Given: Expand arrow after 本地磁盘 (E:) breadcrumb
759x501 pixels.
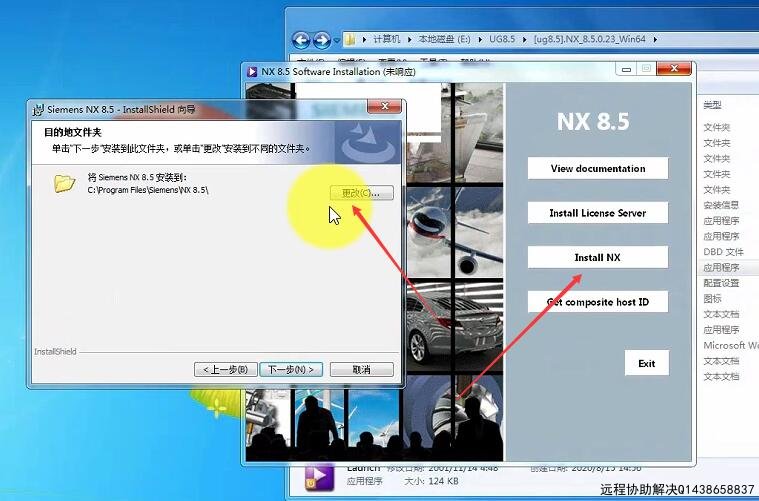Looking at the screenshot, I should [480, 39].
